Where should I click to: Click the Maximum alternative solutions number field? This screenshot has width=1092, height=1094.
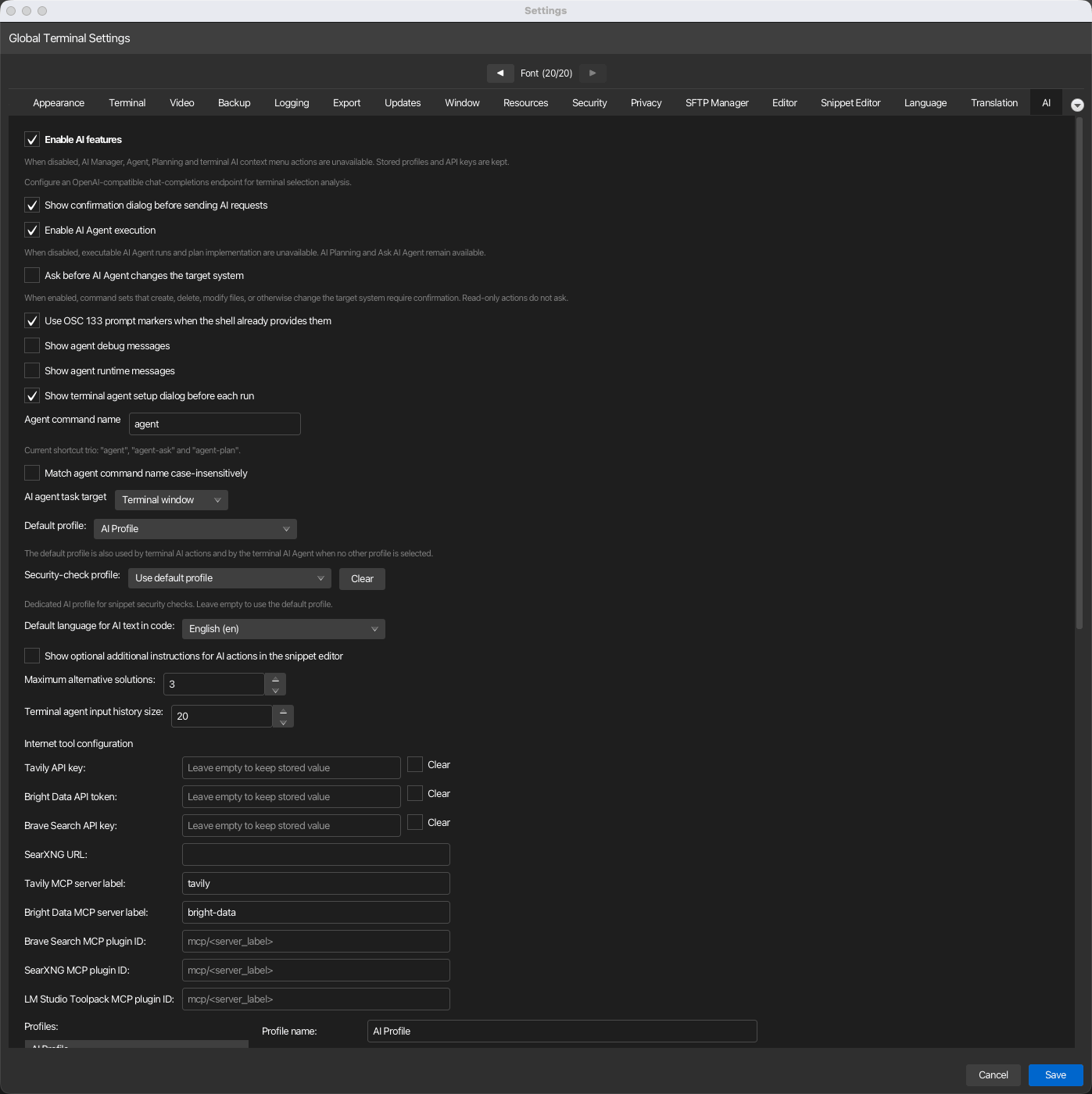(214, 685)
